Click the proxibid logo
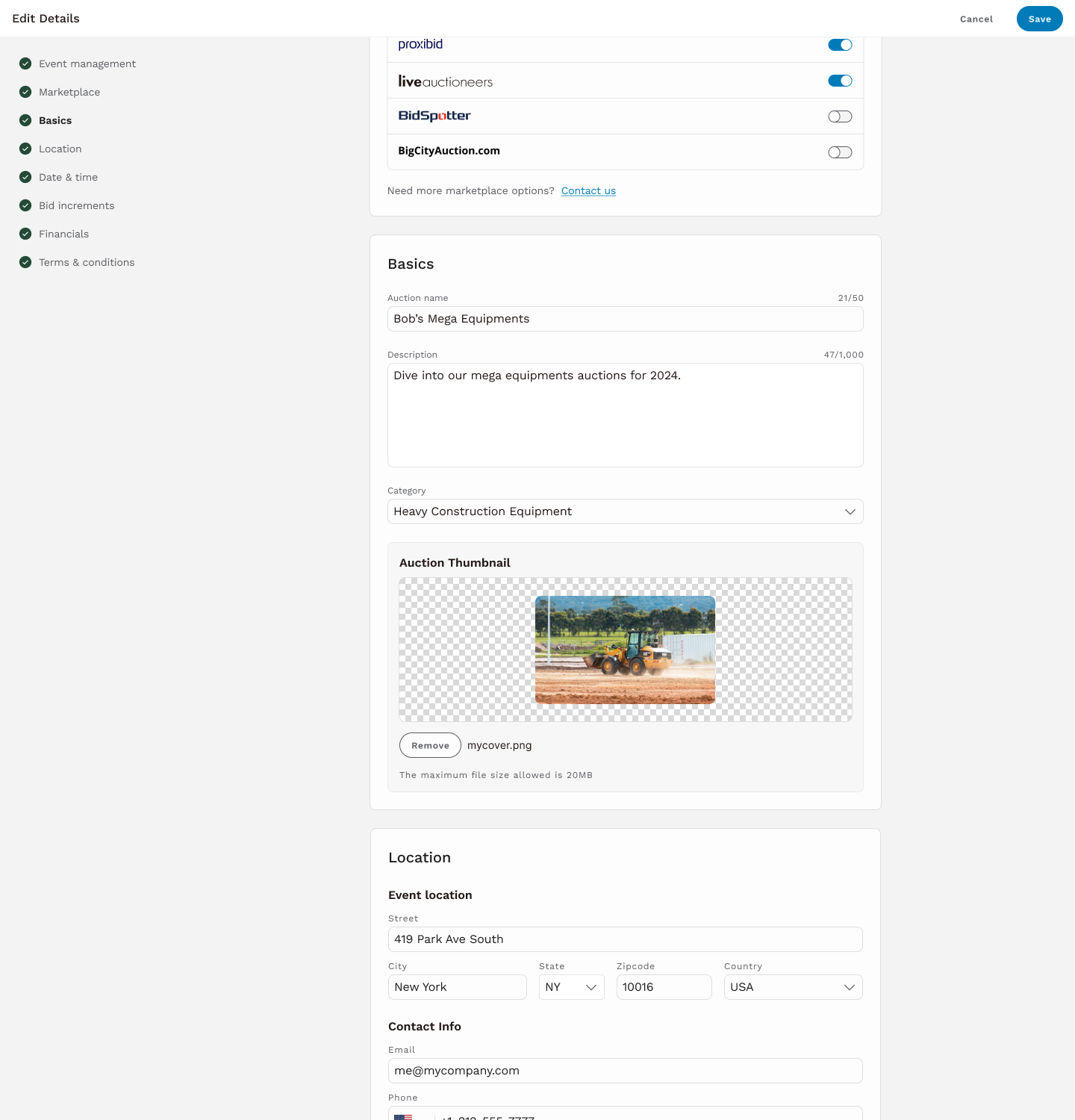Image resolution: width=1075 pixels, height=1120 pixels. [x=420, y=44]
